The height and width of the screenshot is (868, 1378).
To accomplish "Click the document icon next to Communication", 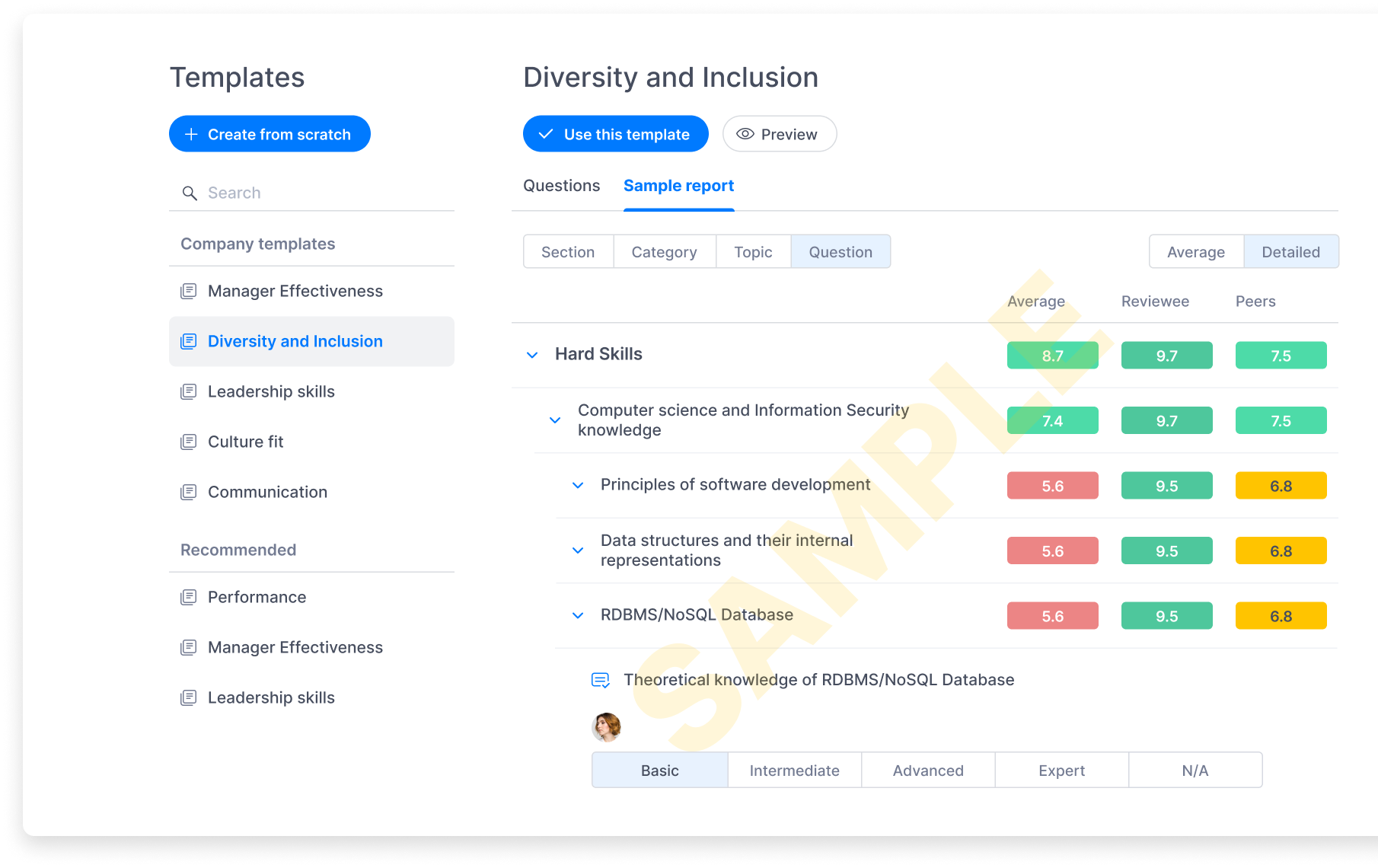I will pos(188,492).
